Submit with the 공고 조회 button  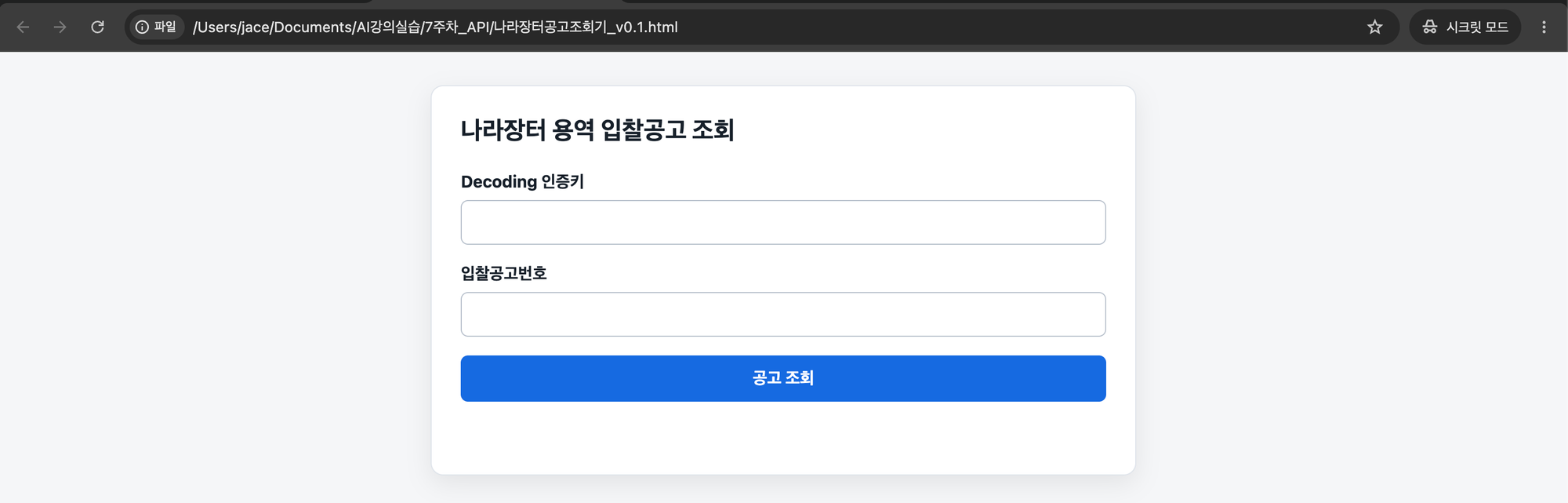(783, 378)
